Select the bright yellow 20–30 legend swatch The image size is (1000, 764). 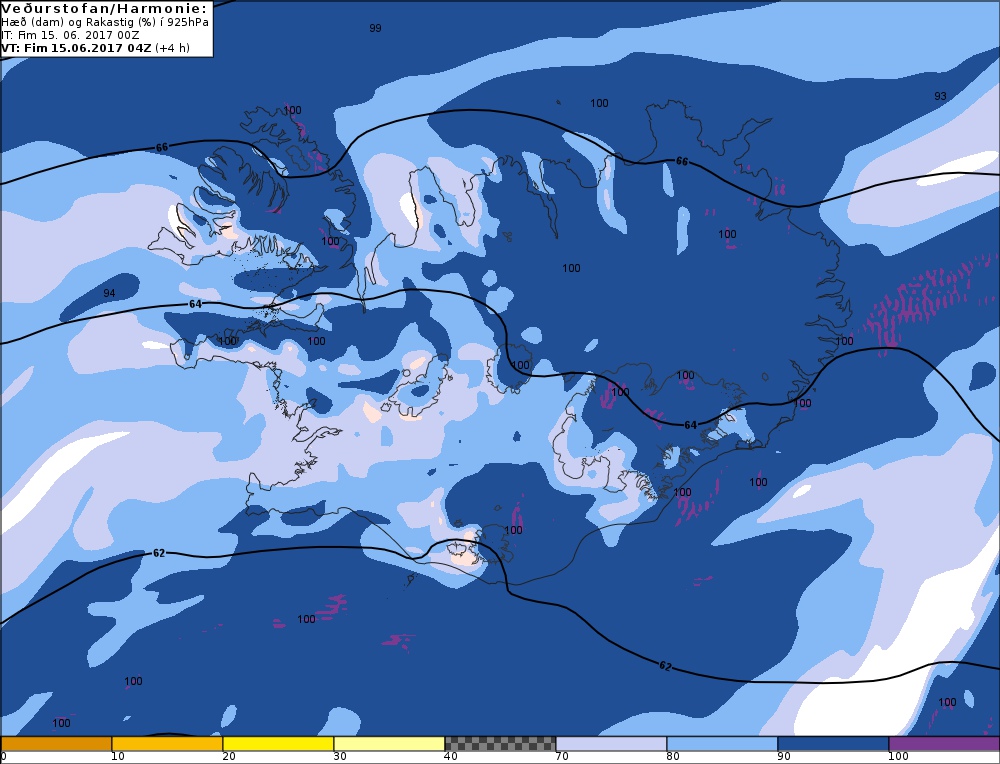pos(278,744)
